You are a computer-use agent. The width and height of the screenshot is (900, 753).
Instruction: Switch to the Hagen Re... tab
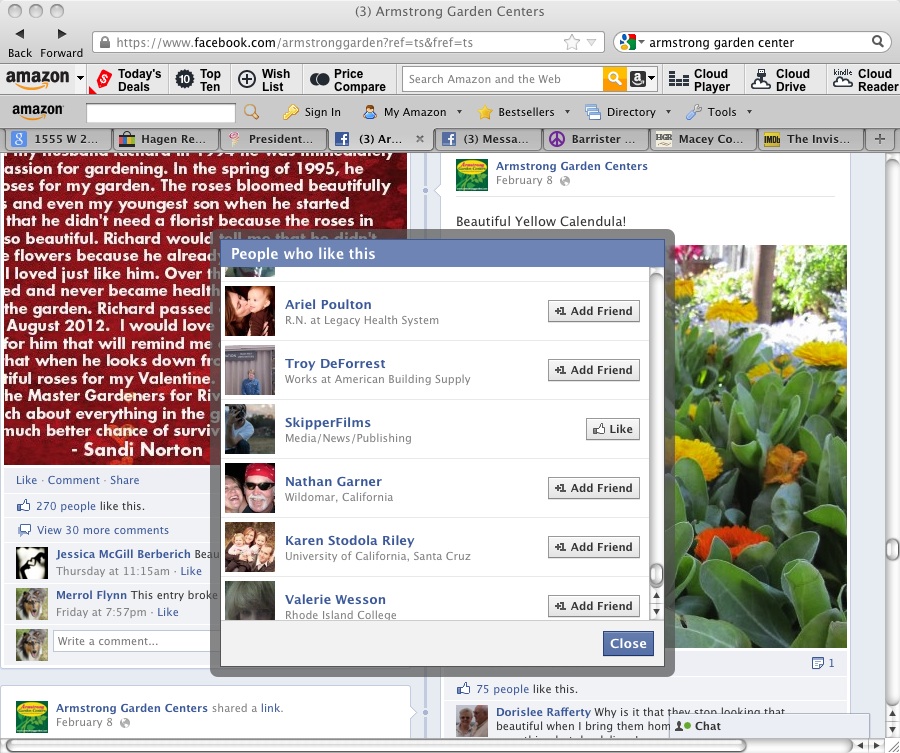[166, 139]
